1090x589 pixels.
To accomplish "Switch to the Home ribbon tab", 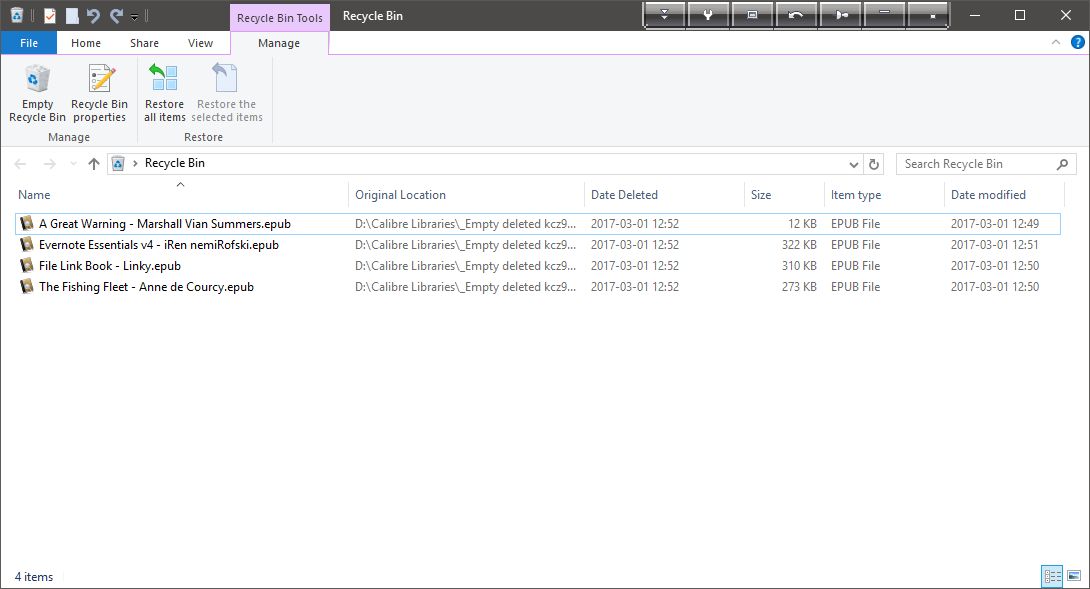I will point(86,43).
